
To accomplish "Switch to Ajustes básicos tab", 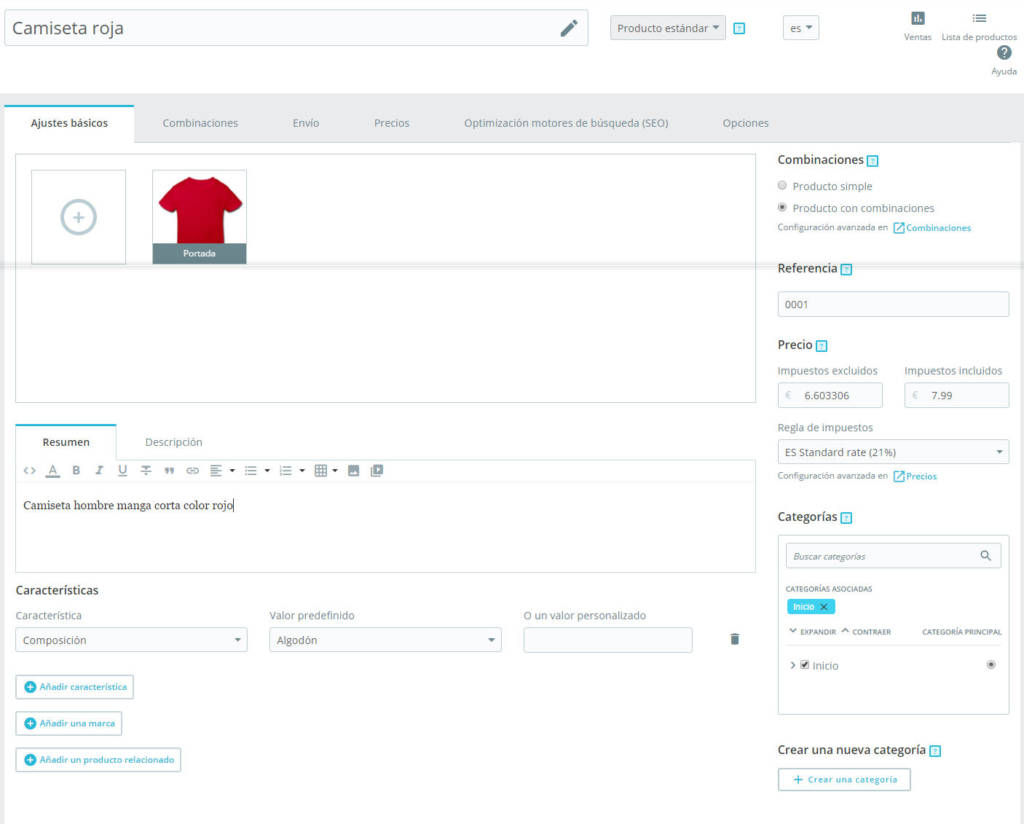I will tap(69, 123).
